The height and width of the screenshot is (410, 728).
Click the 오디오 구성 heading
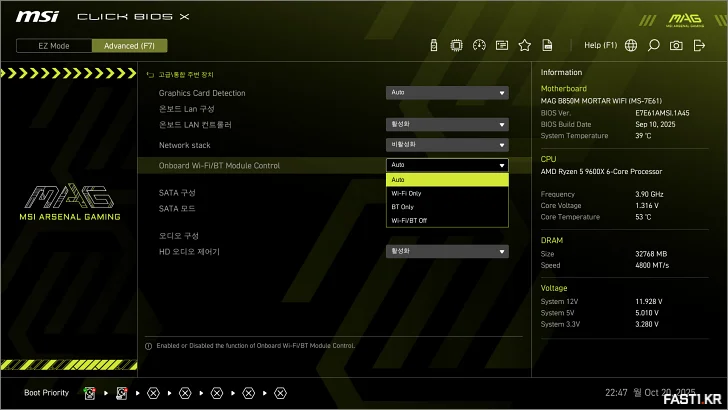tap(179, 236)
